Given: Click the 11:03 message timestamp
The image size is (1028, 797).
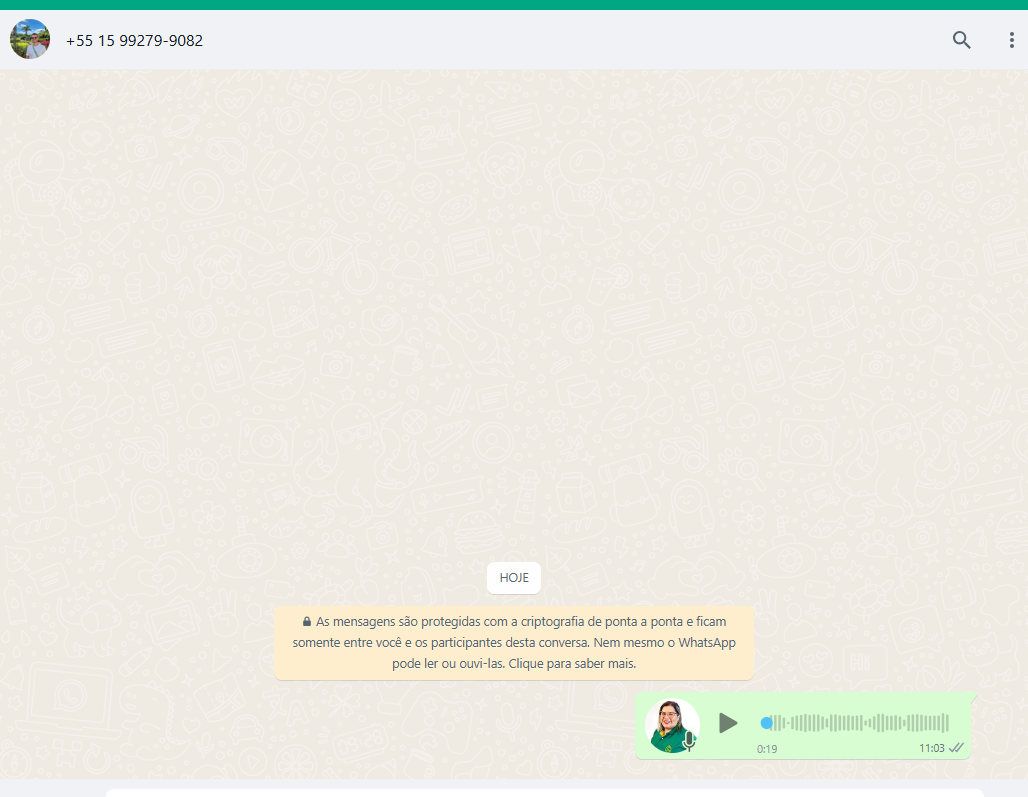Looking at the screenshot, I should tap(931, 748).
